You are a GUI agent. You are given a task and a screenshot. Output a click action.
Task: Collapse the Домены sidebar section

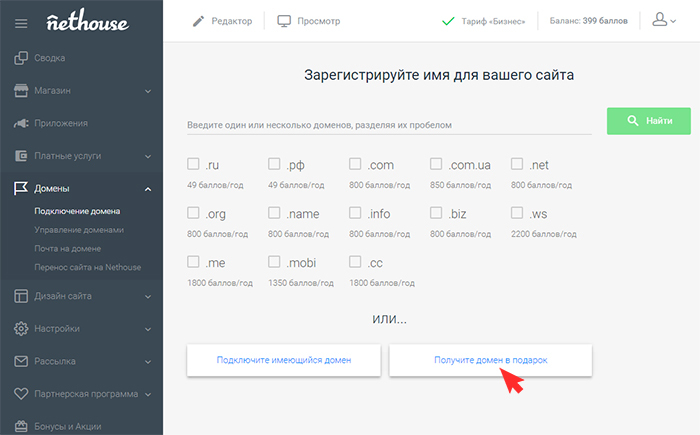[148, 189]
